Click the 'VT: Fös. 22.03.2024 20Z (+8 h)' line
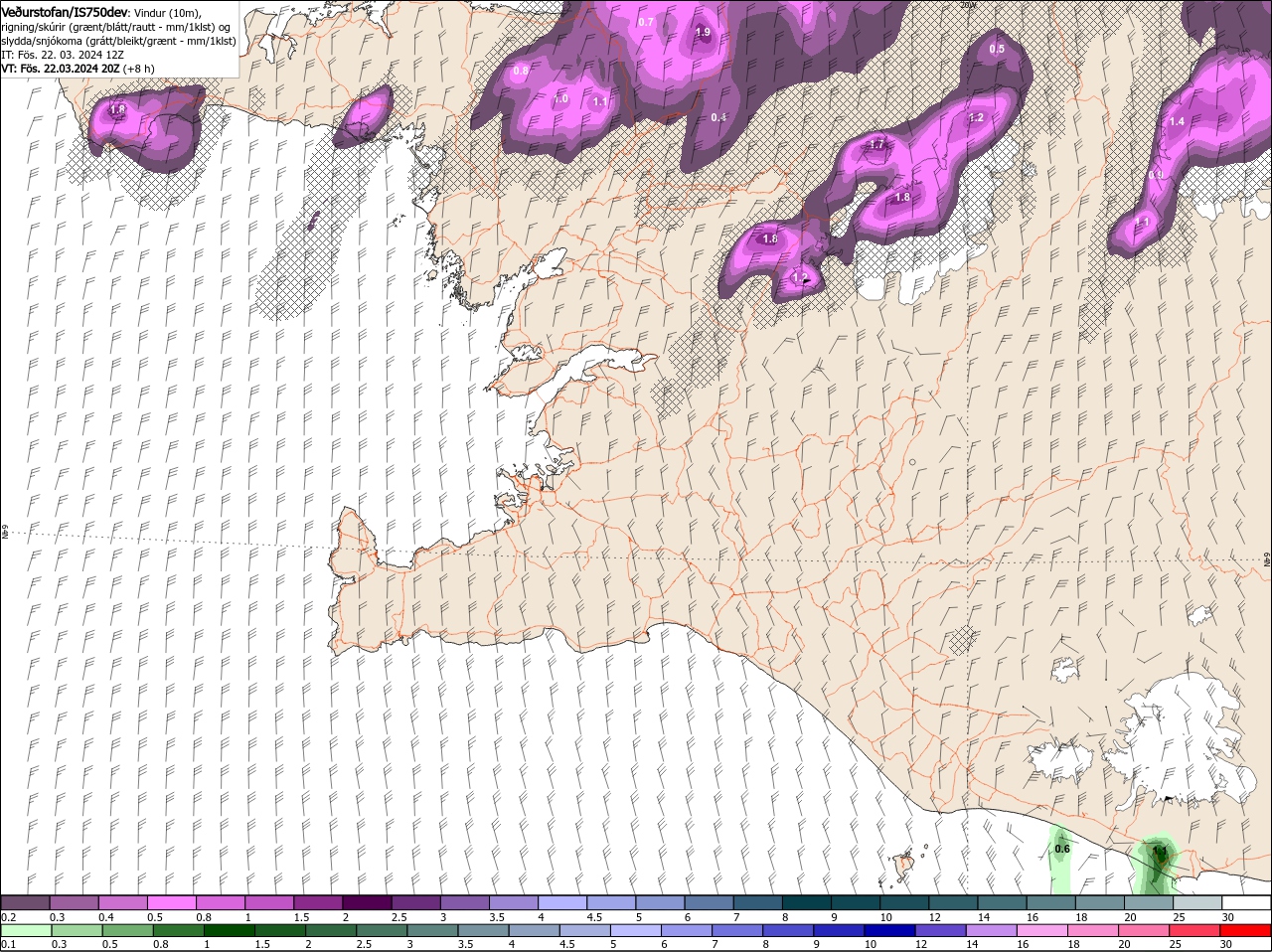 pyautogui.click(x=79, y=69)
